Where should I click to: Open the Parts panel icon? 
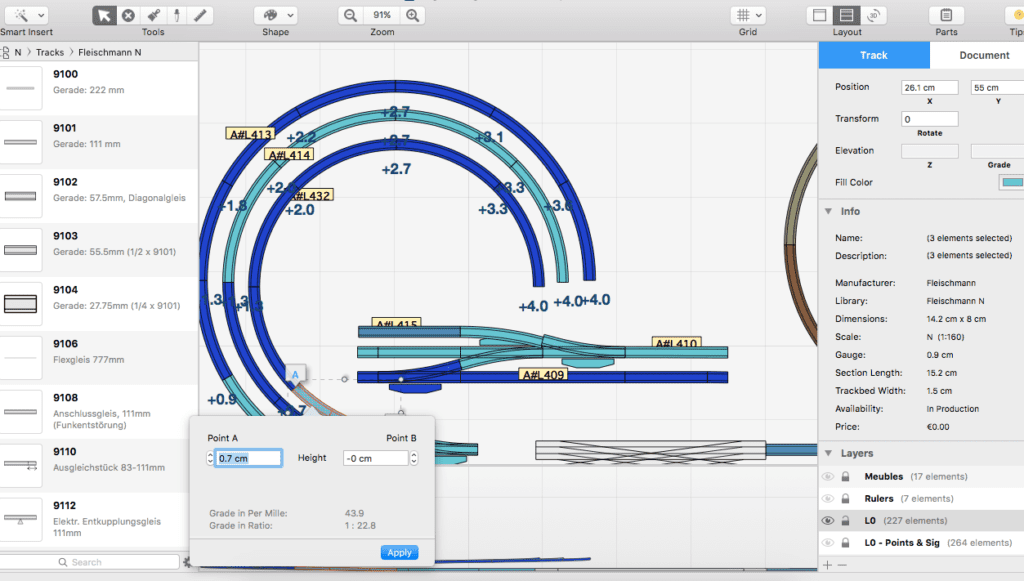click(946, 16)
